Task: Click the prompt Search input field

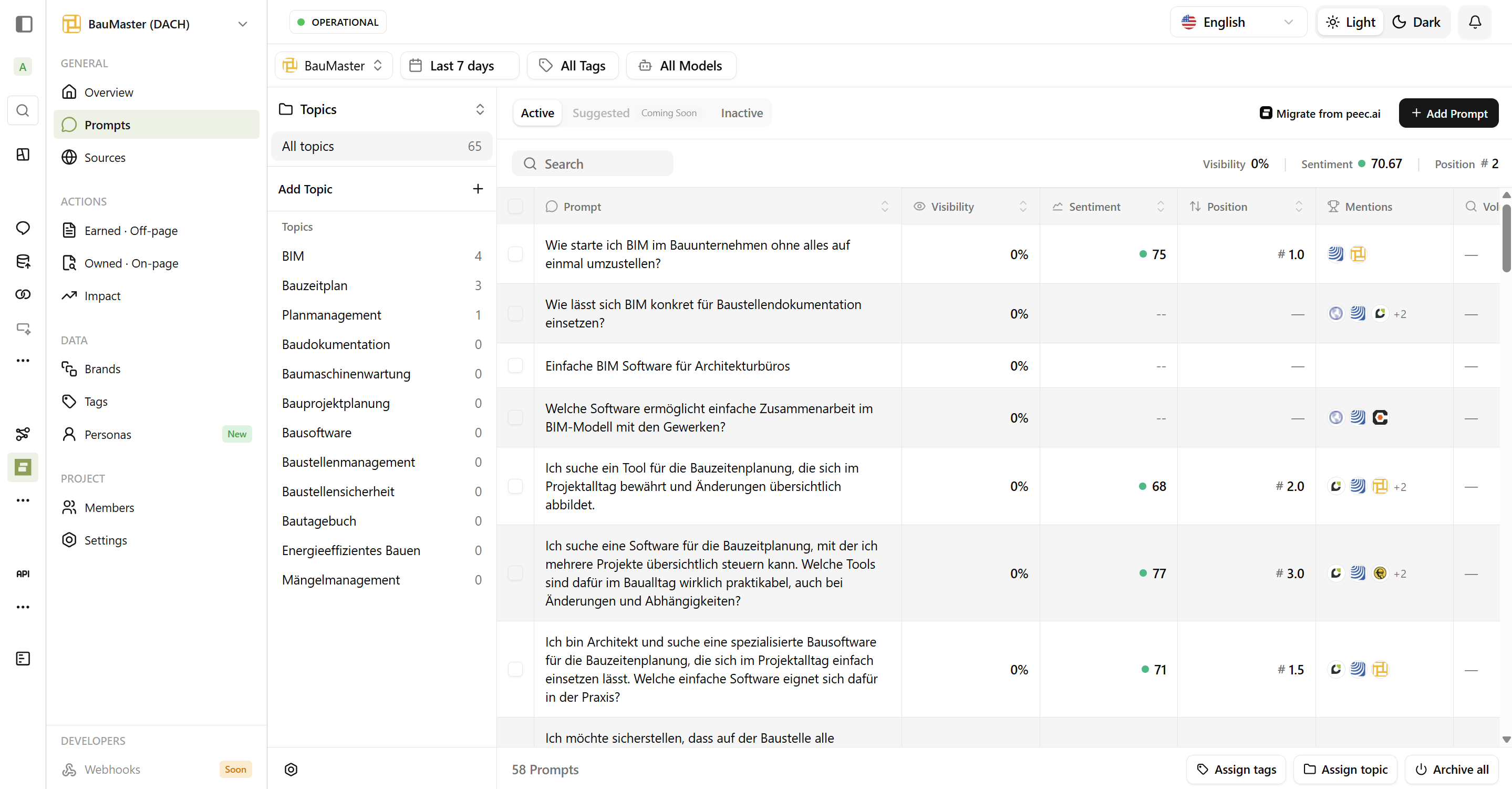Action: 593,164
